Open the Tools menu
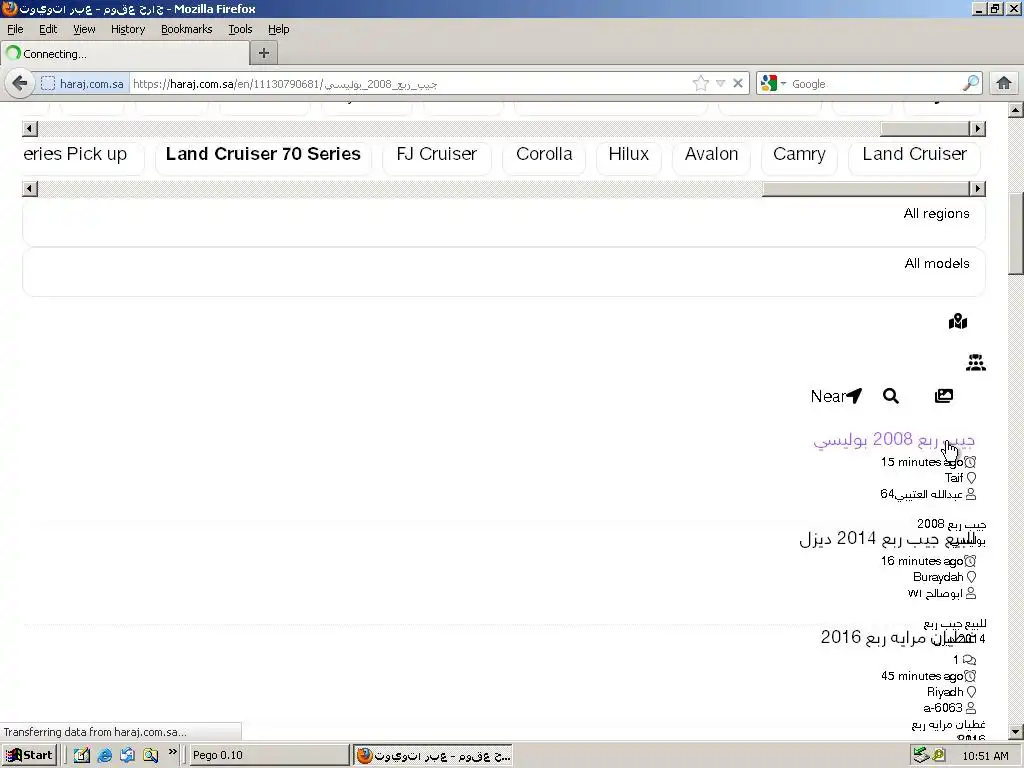 240,29
